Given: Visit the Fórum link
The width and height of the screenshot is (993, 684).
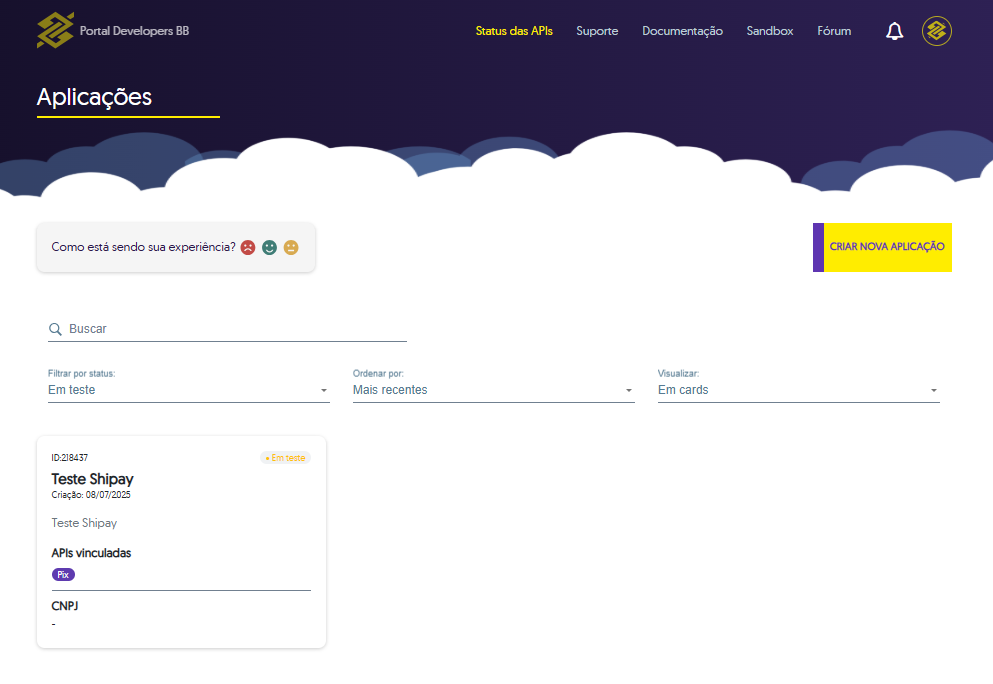Looking at the screenshot, I should pyautogui.click(x=833, y=31).
